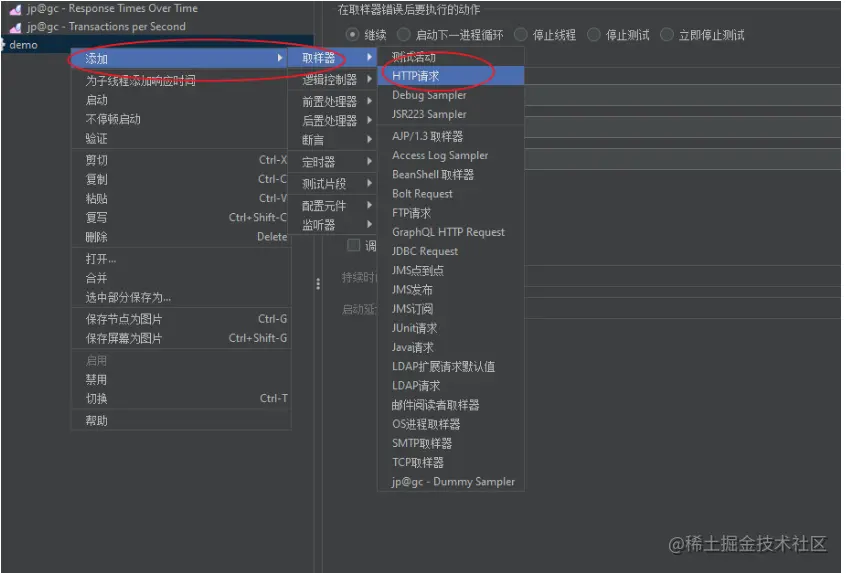Image resolution: width=846 pixels, height=573 pixels.
Task: Choose JUnit请求 sampler
Action: click(x=451, y=328)
